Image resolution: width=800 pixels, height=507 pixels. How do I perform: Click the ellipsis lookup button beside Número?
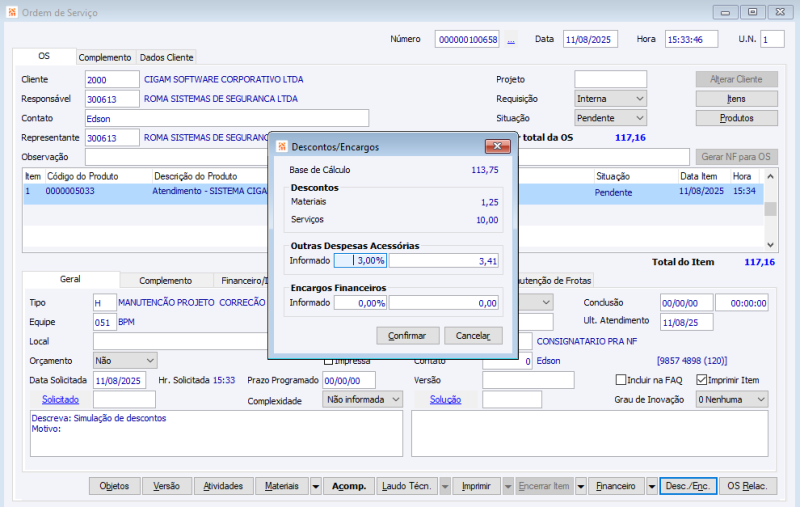coord(511,40)
